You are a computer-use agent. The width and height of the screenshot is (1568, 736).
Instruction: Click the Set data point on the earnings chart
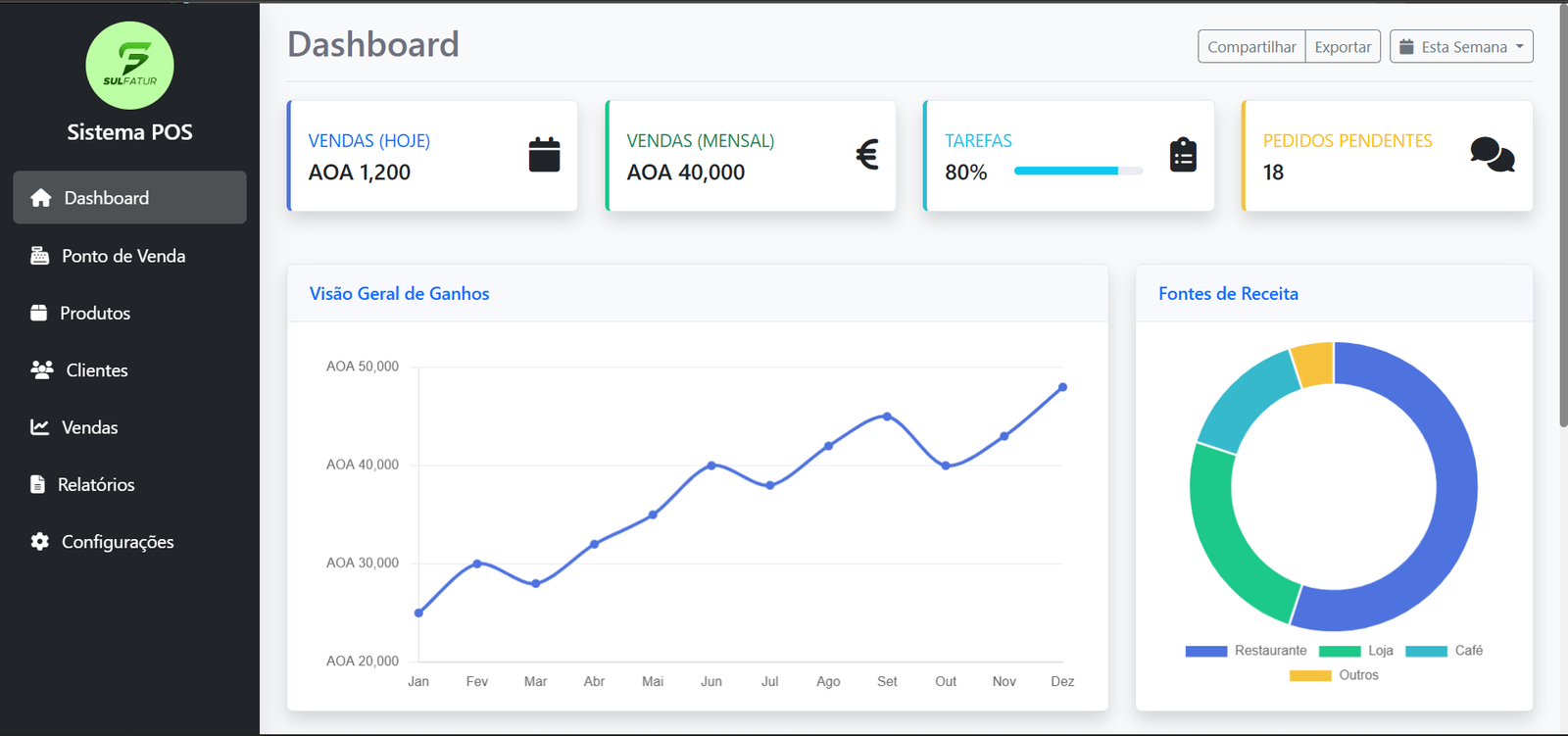click(x=887, y=417)
